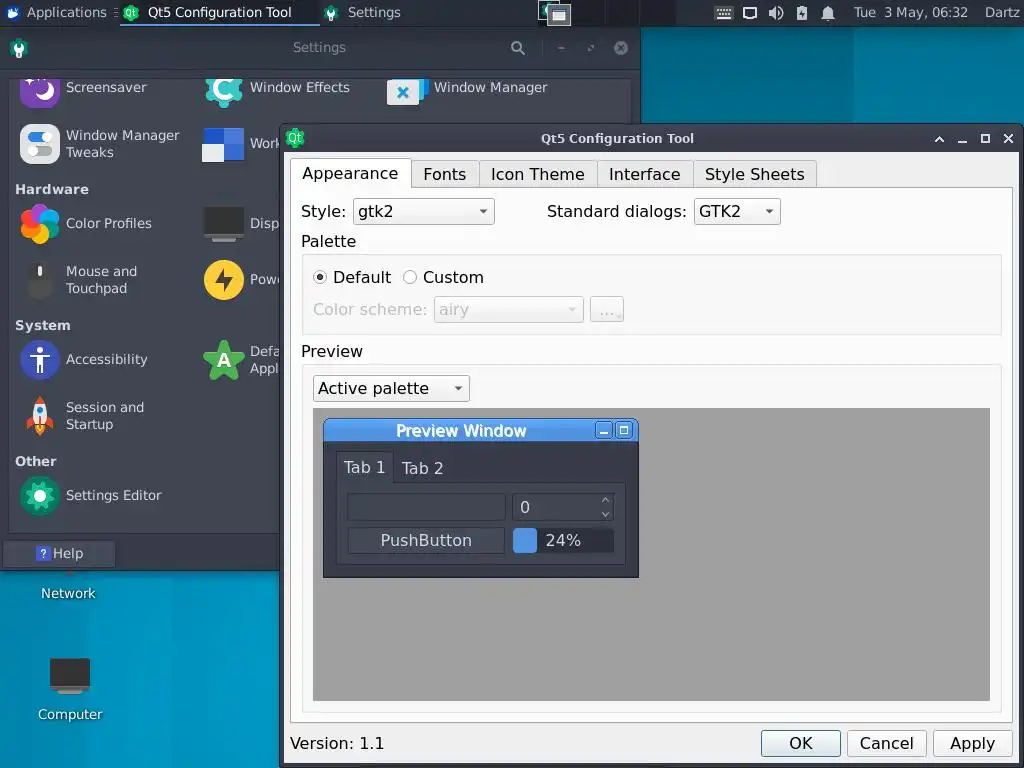Click the Network desktop label
The width and height of the screenshot is (1024, 768).
click(x=68, y=593)
